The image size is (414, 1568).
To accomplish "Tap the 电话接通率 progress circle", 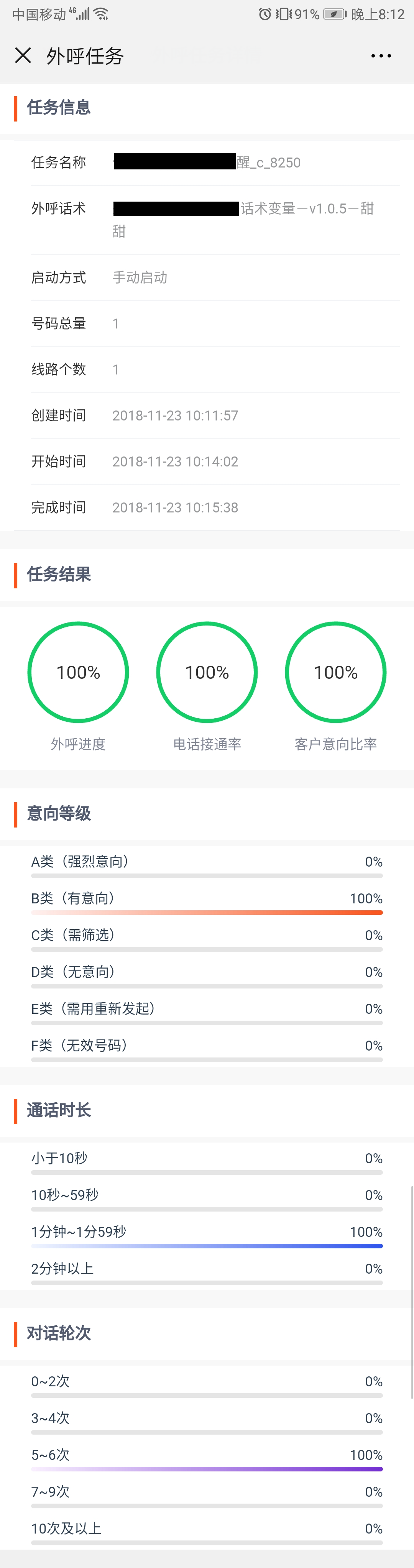I will tap(207, 672).
